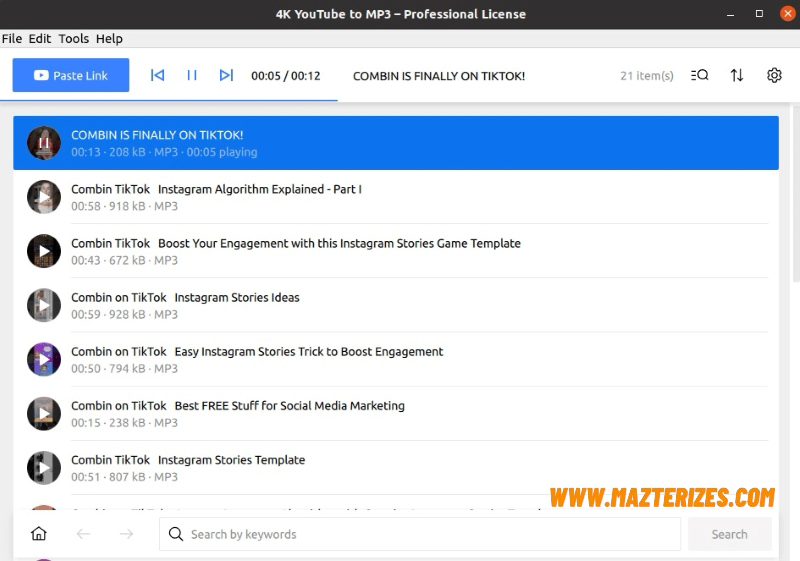
Task: Click the highlighted COMBIN IS FINALLY ON TIKTOK! row title
Action: pyautogui.click(x=157, y=135)
